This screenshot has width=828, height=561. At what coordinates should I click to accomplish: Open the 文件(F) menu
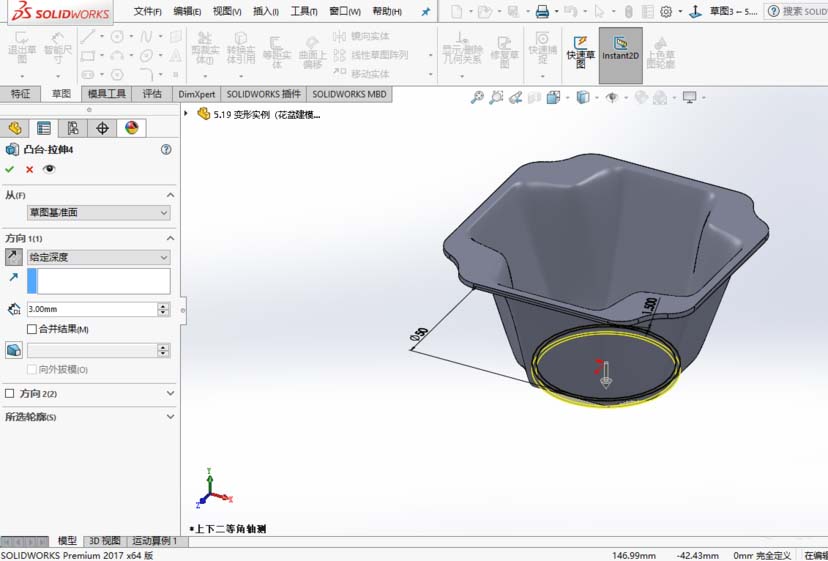click(147, 11)
